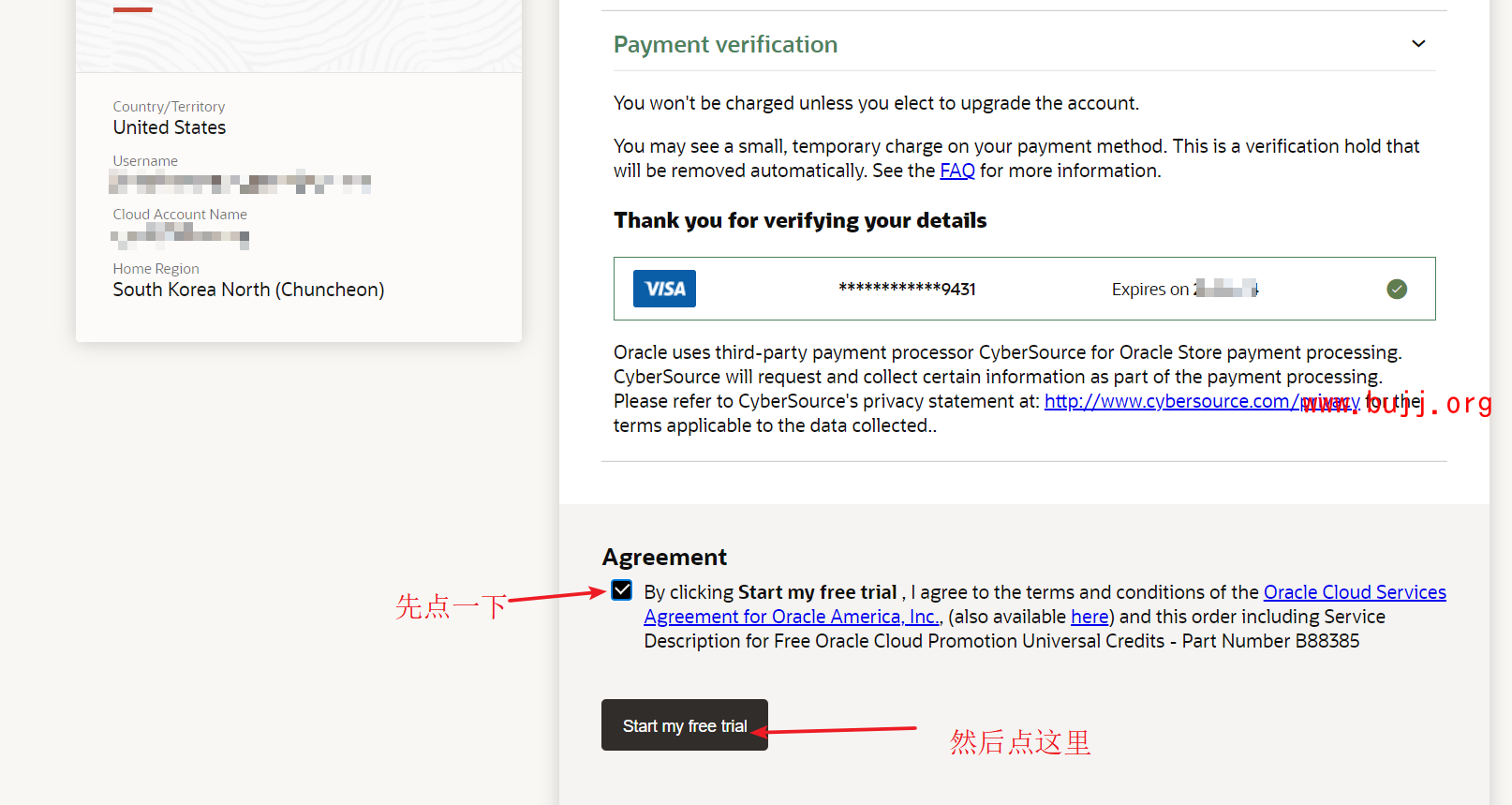Click the red accent bar on the account card
This screenshot has width=1512, height=805.
(132, 9)
